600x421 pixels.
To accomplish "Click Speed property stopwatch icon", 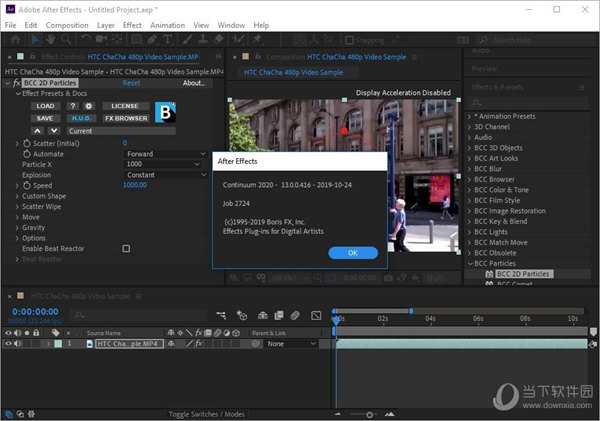I will pyautogui.click(x=26, y=185).
